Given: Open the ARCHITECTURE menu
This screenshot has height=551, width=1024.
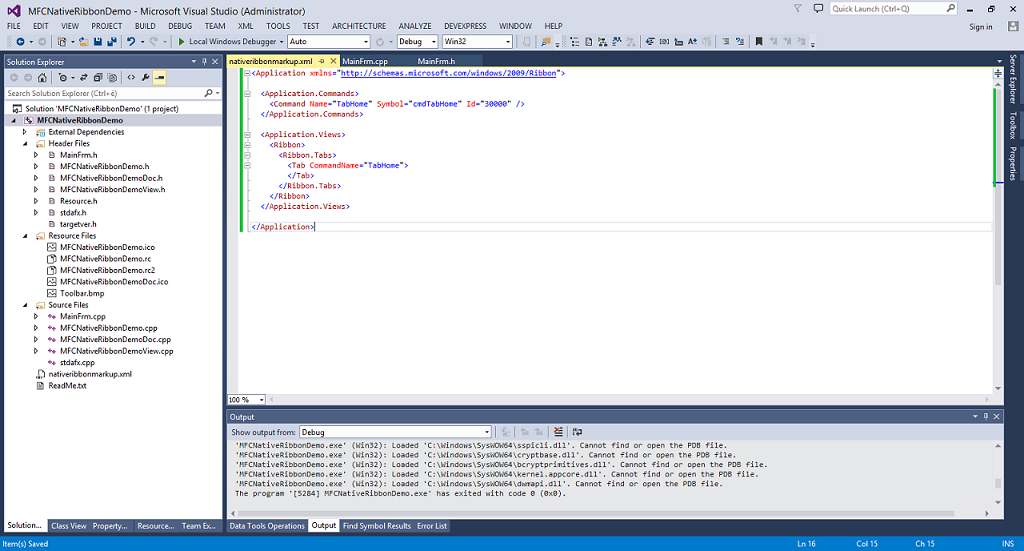Looking at the screenshot, I should click(359, 26).
